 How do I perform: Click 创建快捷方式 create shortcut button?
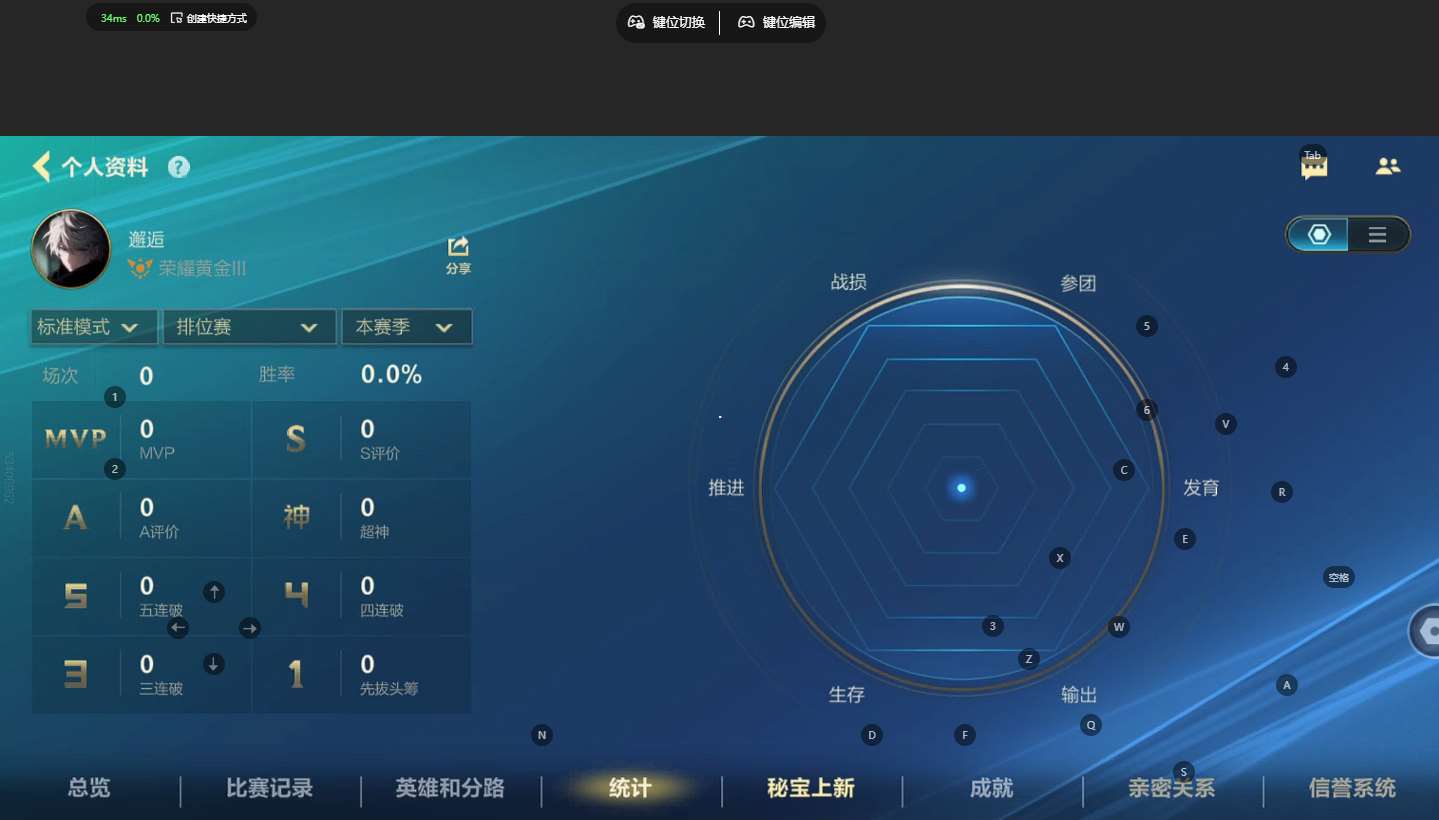(x=209, y=18)
